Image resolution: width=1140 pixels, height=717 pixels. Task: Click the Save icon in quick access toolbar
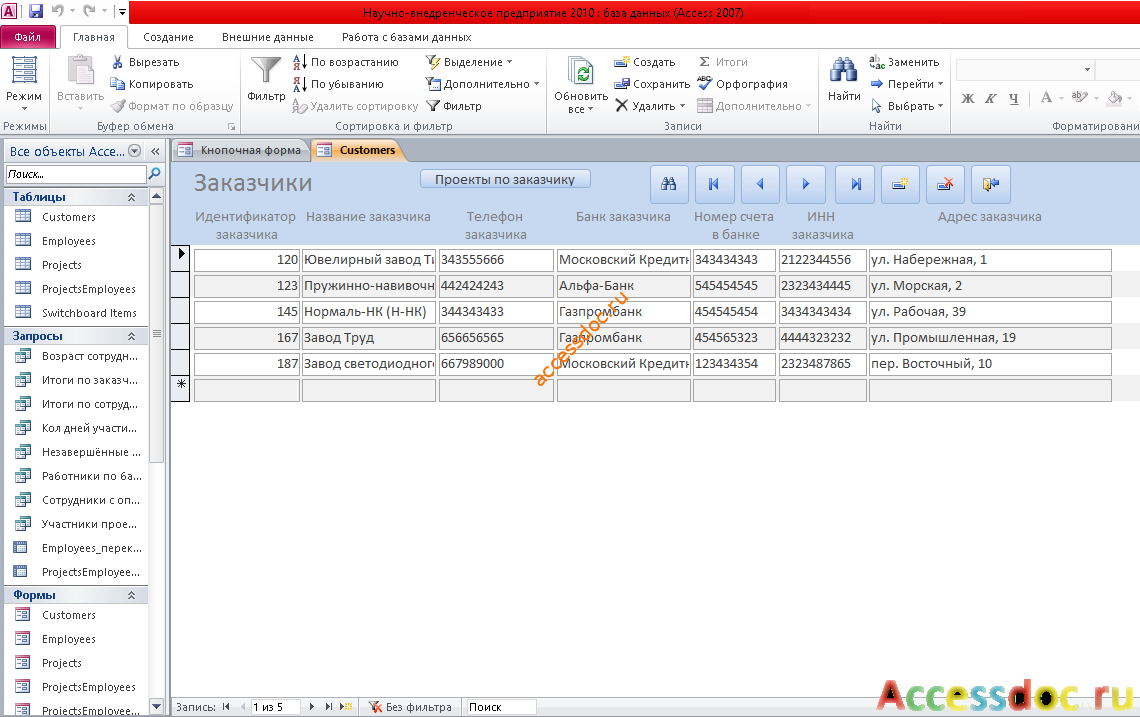[36, 12]
